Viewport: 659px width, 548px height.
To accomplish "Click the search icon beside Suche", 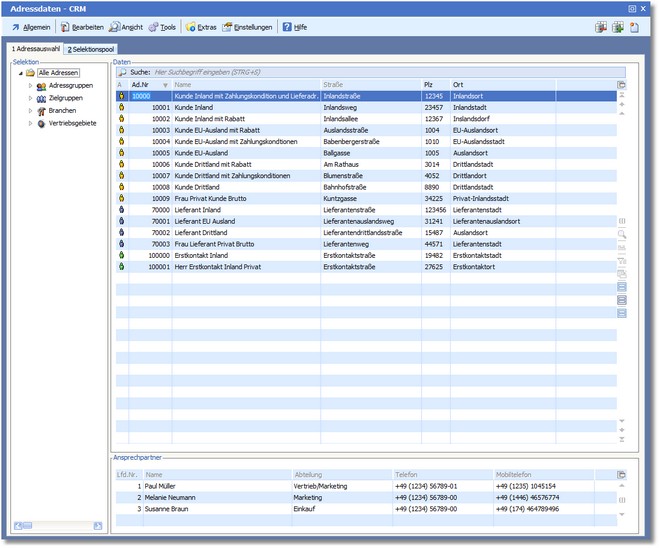I will pos(122,72).
